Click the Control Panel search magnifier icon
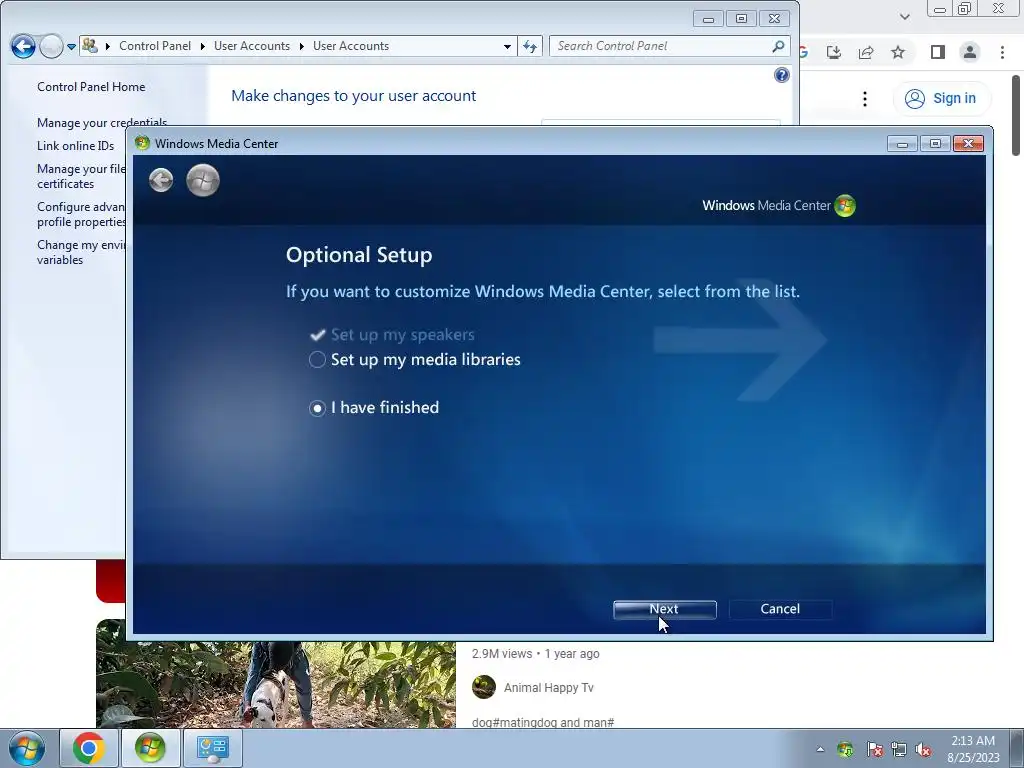This screenshot has height=768, width=1024. (778, 46)
